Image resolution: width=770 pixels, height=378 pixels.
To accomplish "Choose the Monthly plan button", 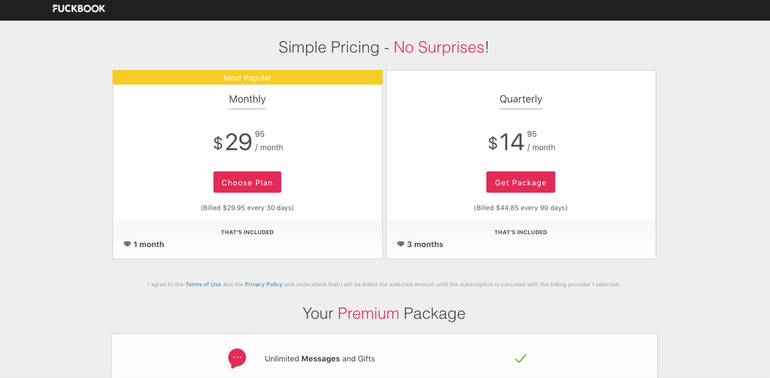I will pyautogui.click(x=247, y=182).
